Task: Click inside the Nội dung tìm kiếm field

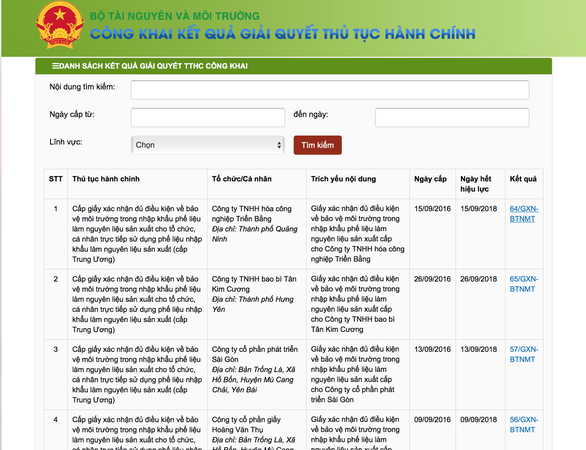Action: pos(330,90)
